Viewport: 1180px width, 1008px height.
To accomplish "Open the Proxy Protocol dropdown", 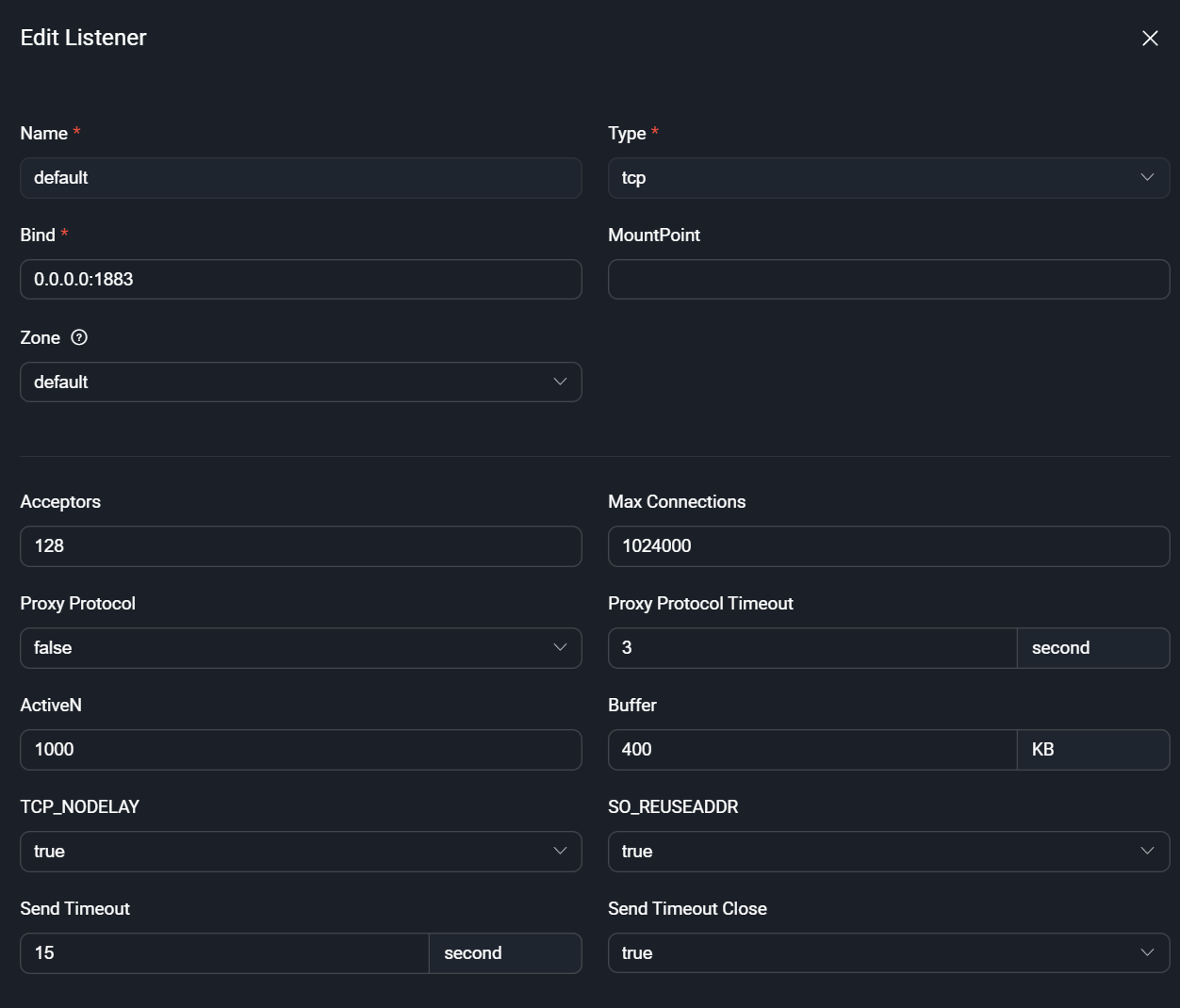I will [x=301, y=648].
